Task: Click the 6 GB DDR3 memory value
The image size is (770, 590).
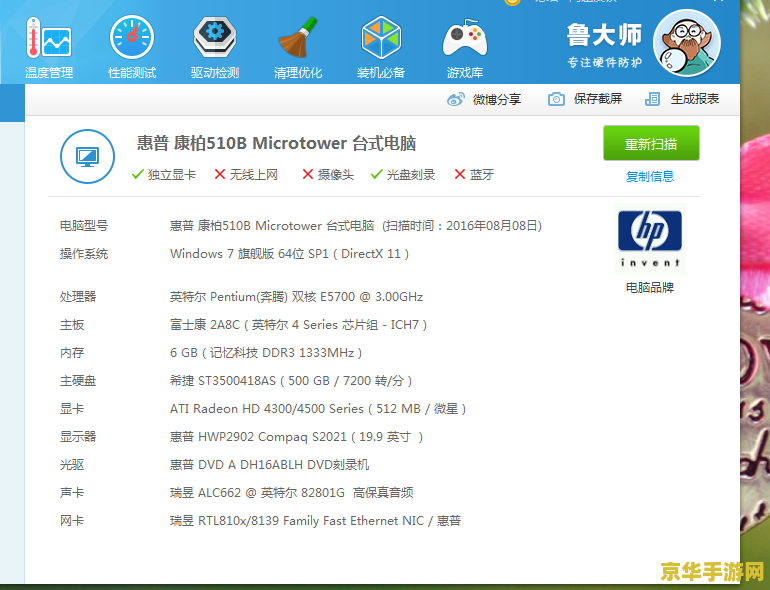Action: [x=266, y=353]
